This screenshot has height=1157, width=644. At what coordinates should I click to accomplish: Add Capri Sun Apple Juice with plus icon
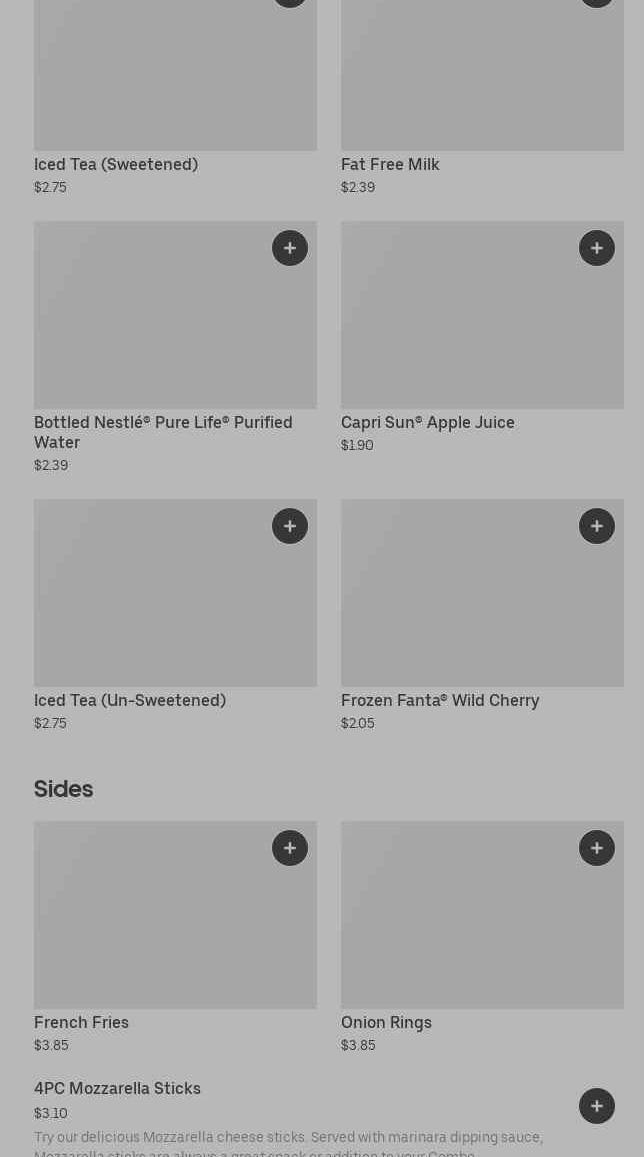point(597,248)
